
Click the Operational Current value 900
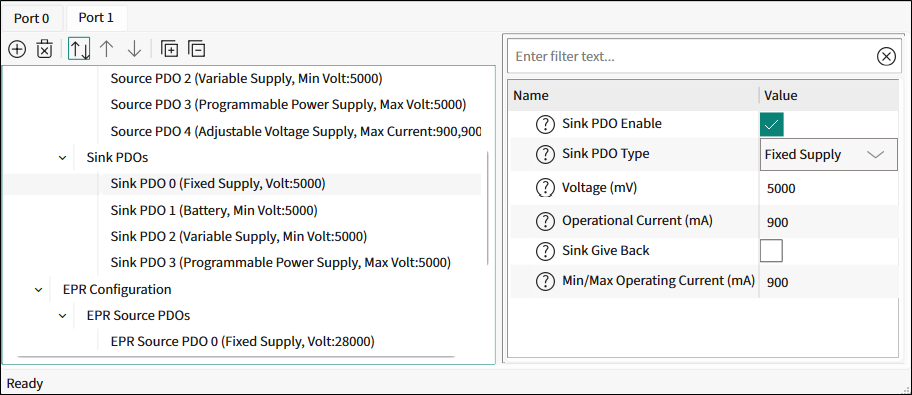pyautogui.click(x=778, y=222)
